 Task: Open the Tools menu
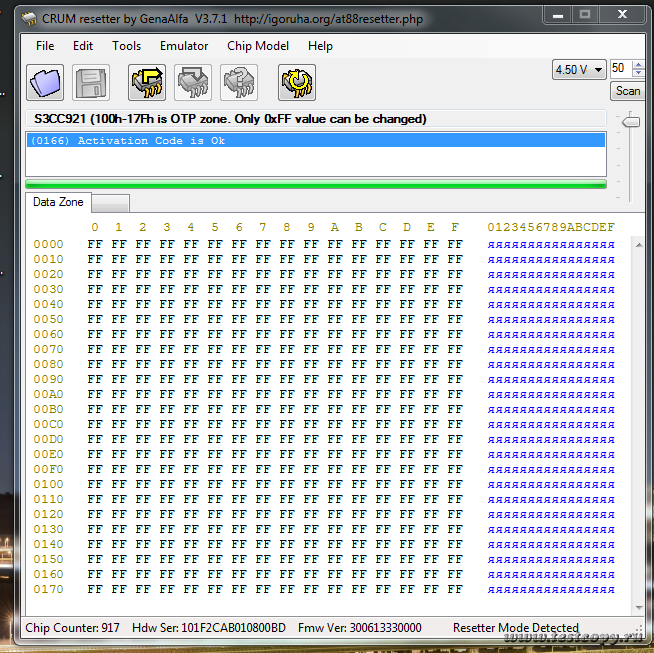(x=126, y=46)
